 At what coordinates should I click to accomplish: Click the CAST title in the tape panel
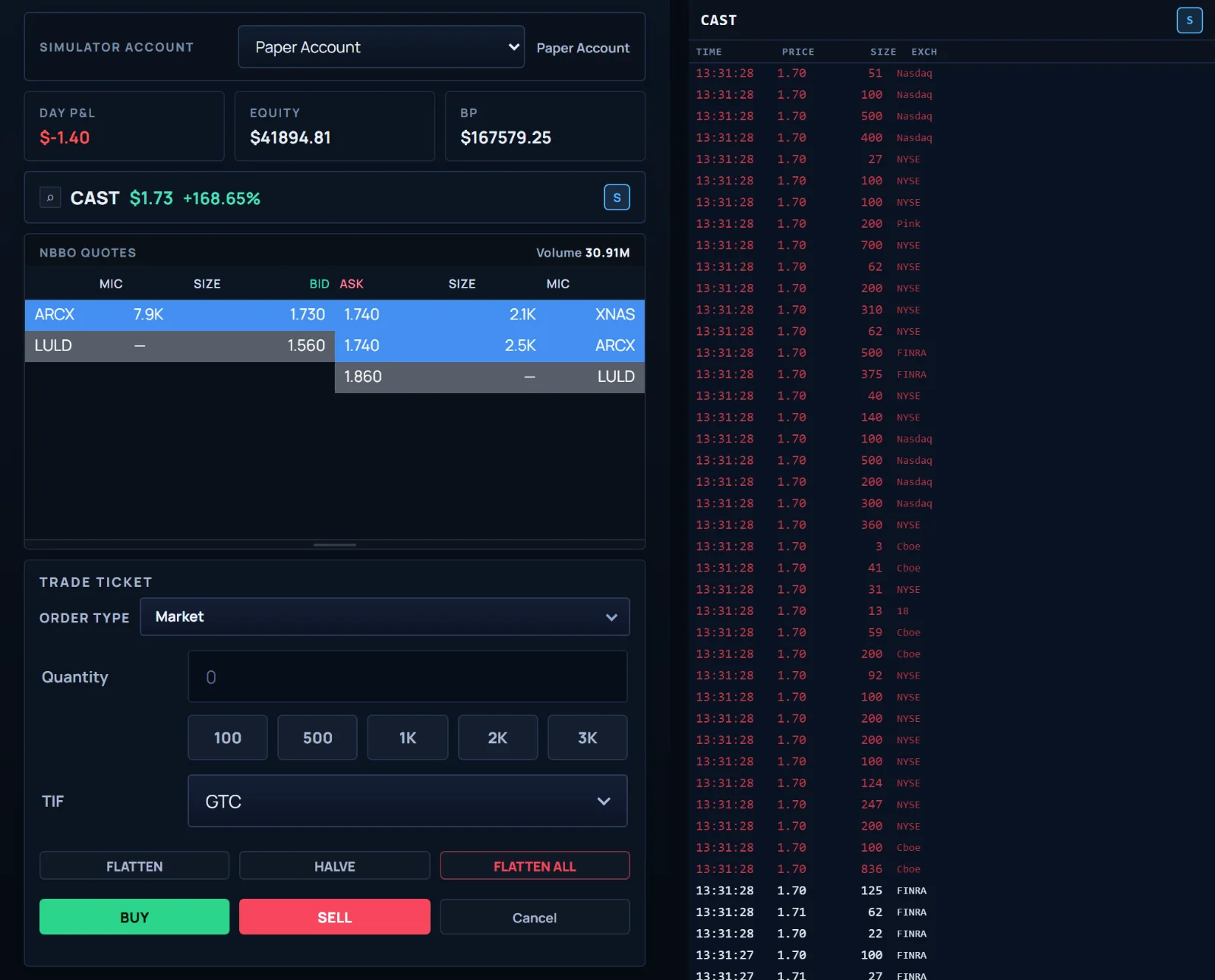pos(718,20)
